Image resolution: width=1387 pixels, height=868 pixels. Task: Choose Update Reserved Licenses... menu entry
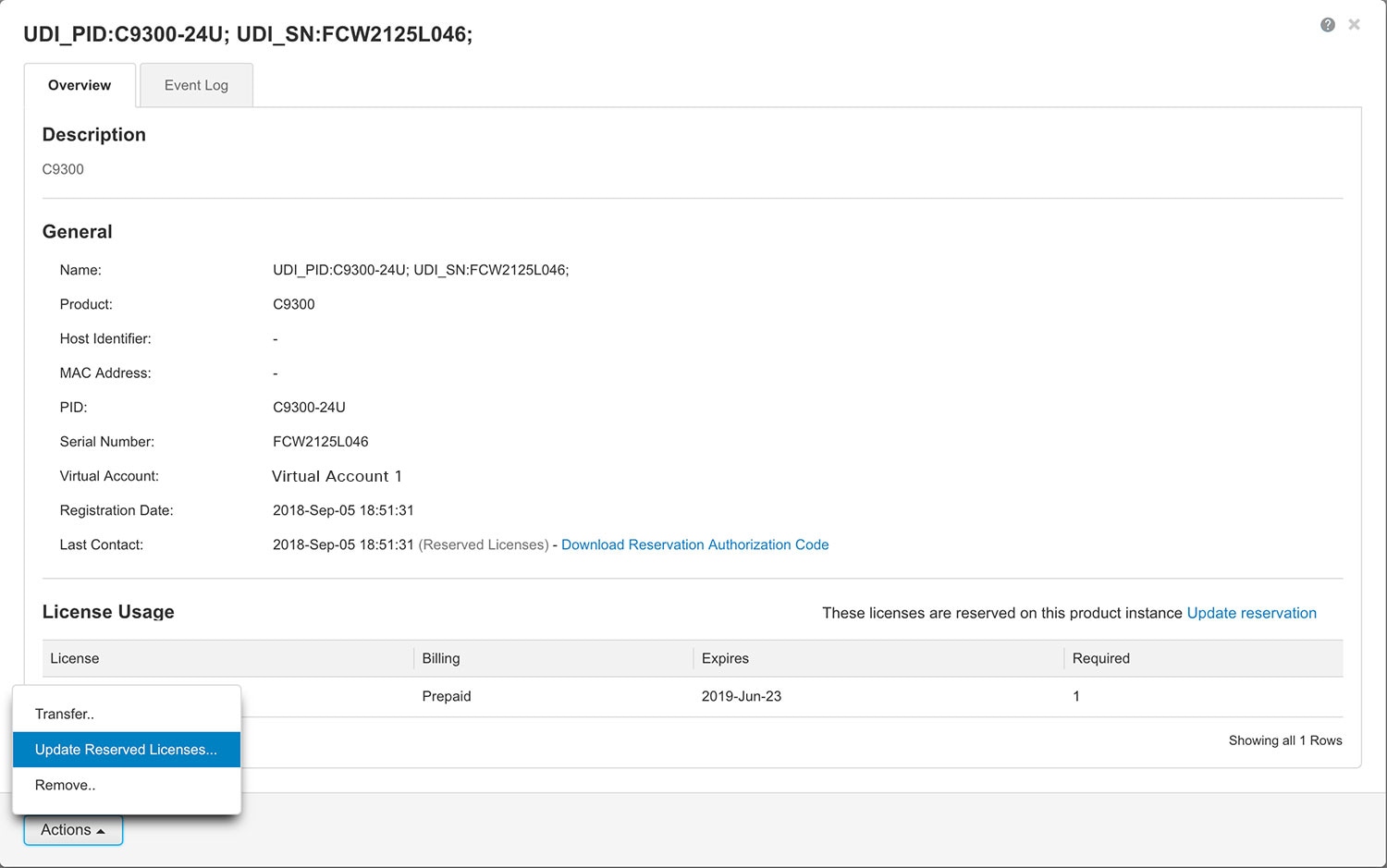[x=127, y=750]
